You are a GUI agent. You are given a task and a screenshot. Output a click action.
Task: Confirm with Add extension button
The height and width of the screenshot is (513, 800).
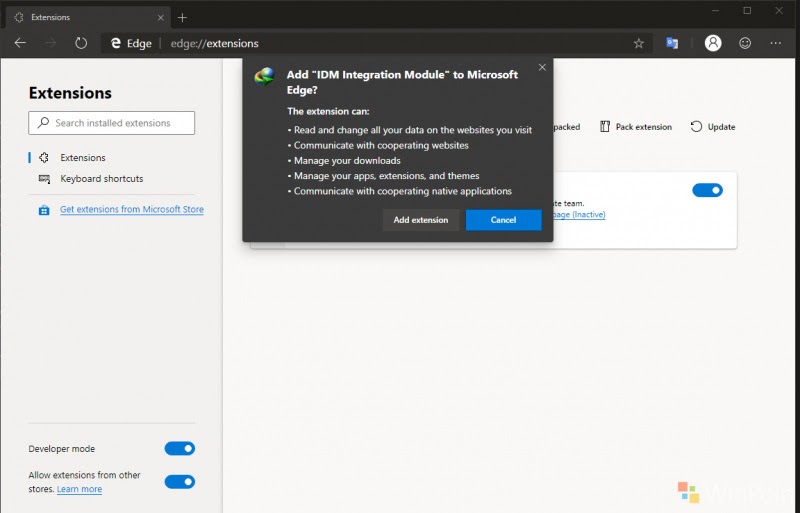coord(421,220)
